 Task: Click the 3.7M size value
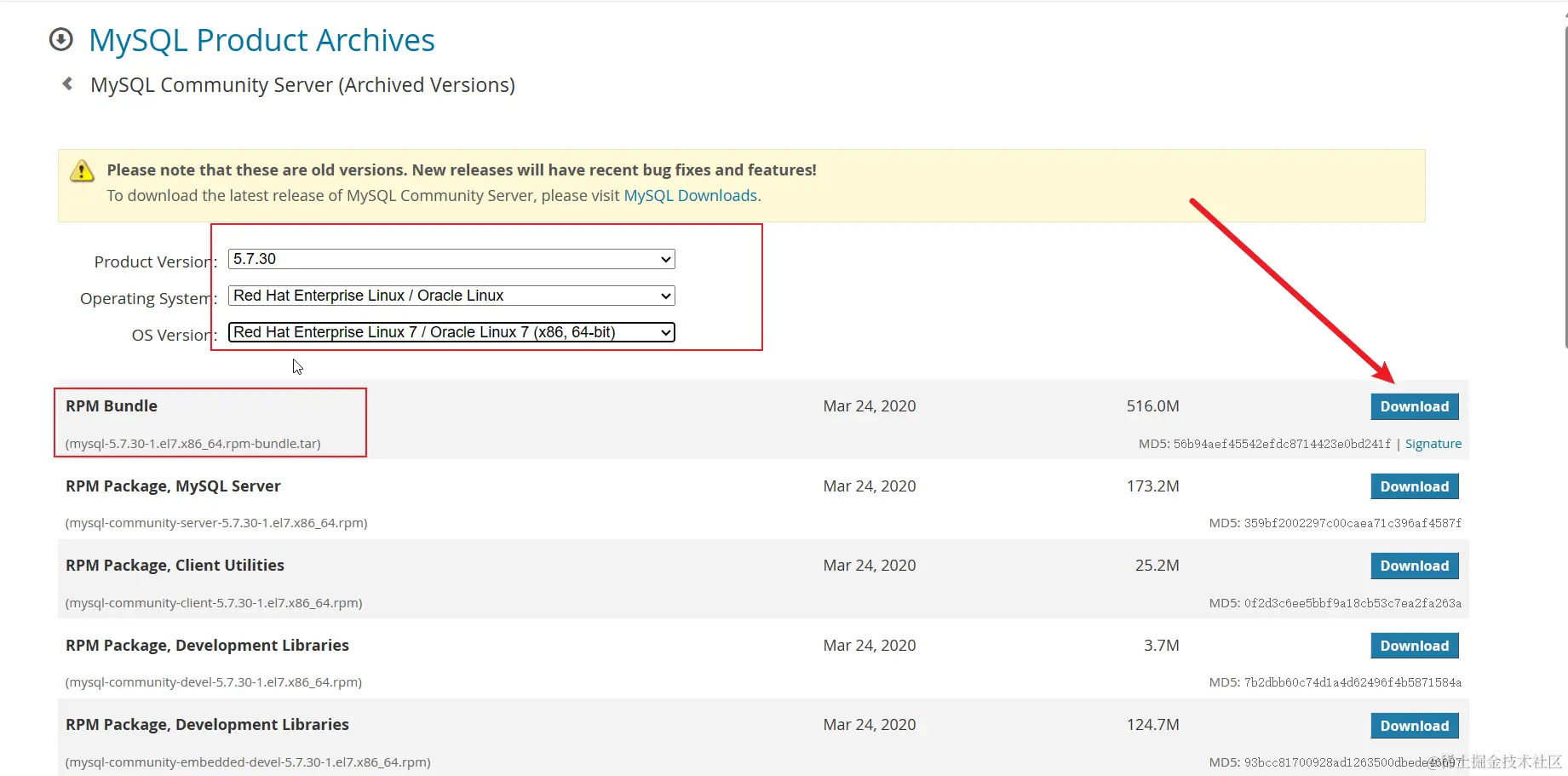click(1162, 646)
